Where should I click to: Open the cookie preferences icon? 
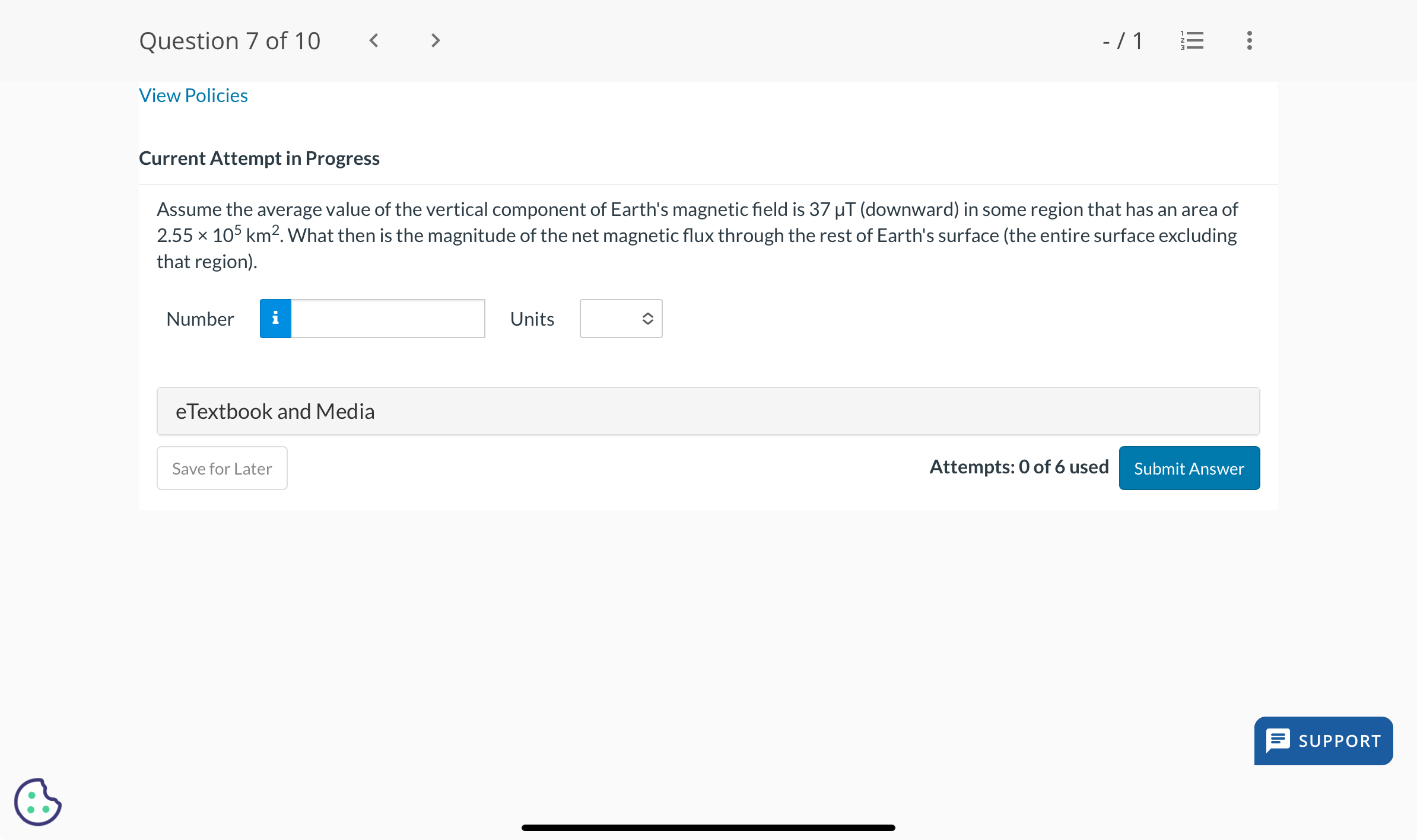click(x=37, y=802)
